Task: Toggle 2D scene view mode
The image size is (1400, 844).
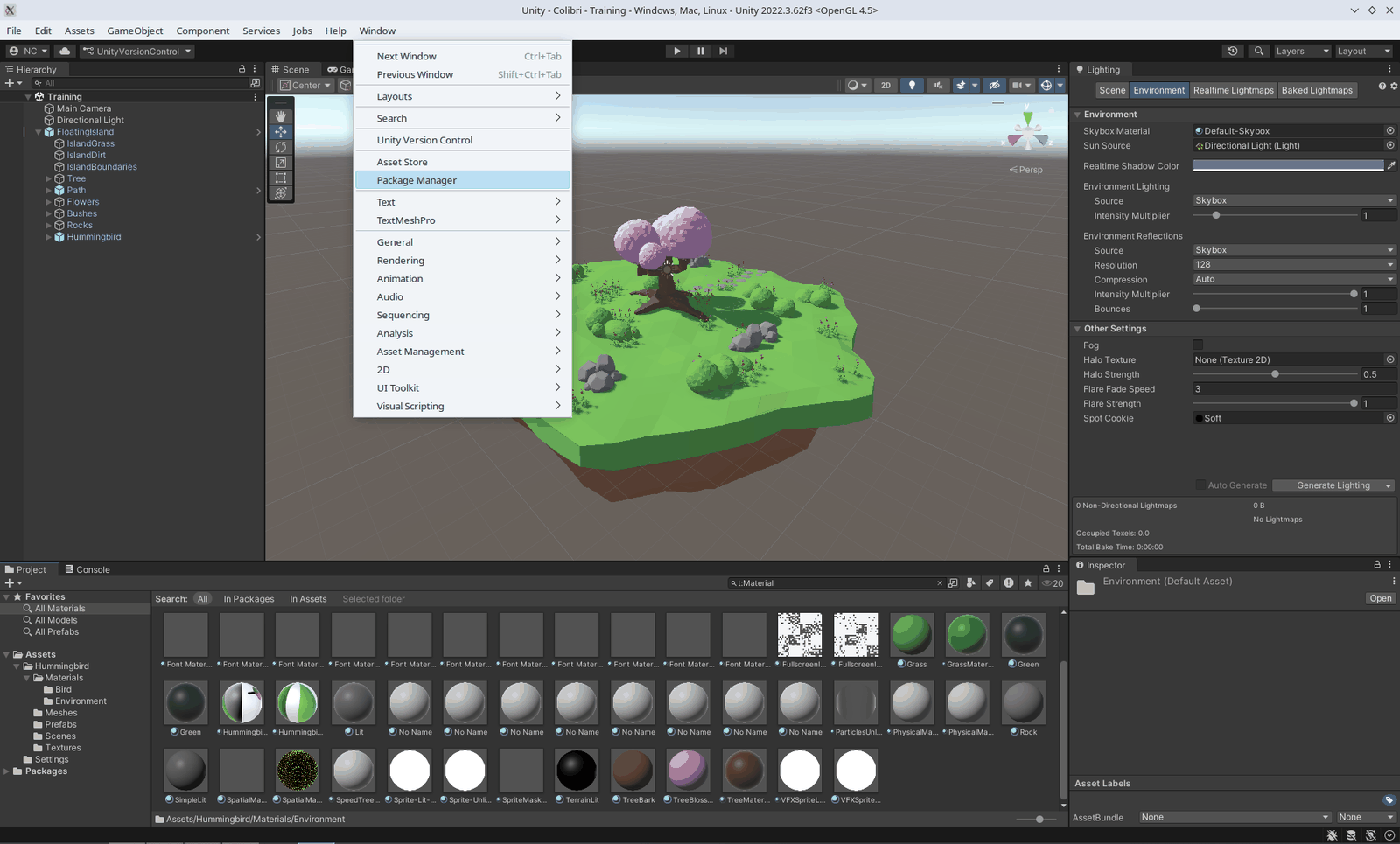Action: click(885, 85)
